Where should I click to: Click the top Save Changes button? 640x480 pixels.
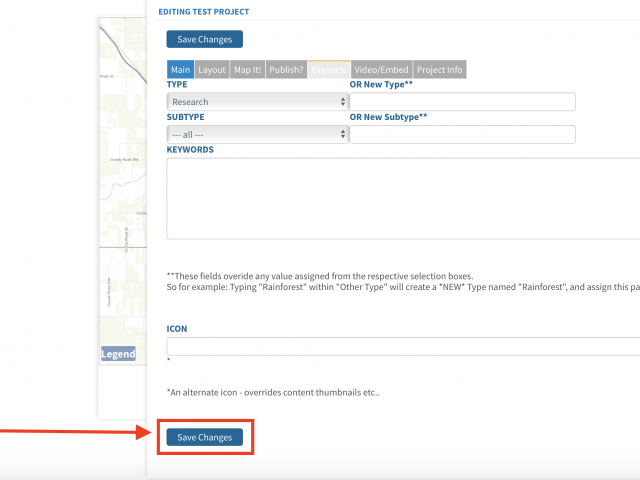tap(204, 40)
